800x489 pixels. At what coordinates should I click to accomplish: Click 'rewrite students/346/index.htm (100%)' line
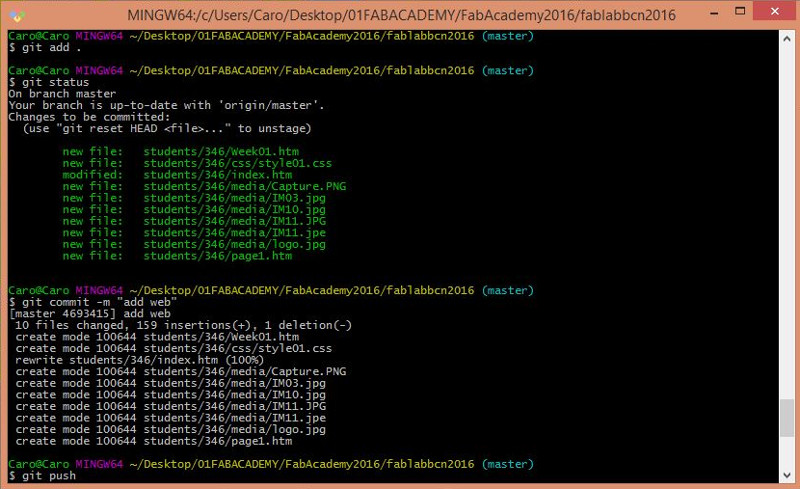pyautogui.click(x=139, y=360)
